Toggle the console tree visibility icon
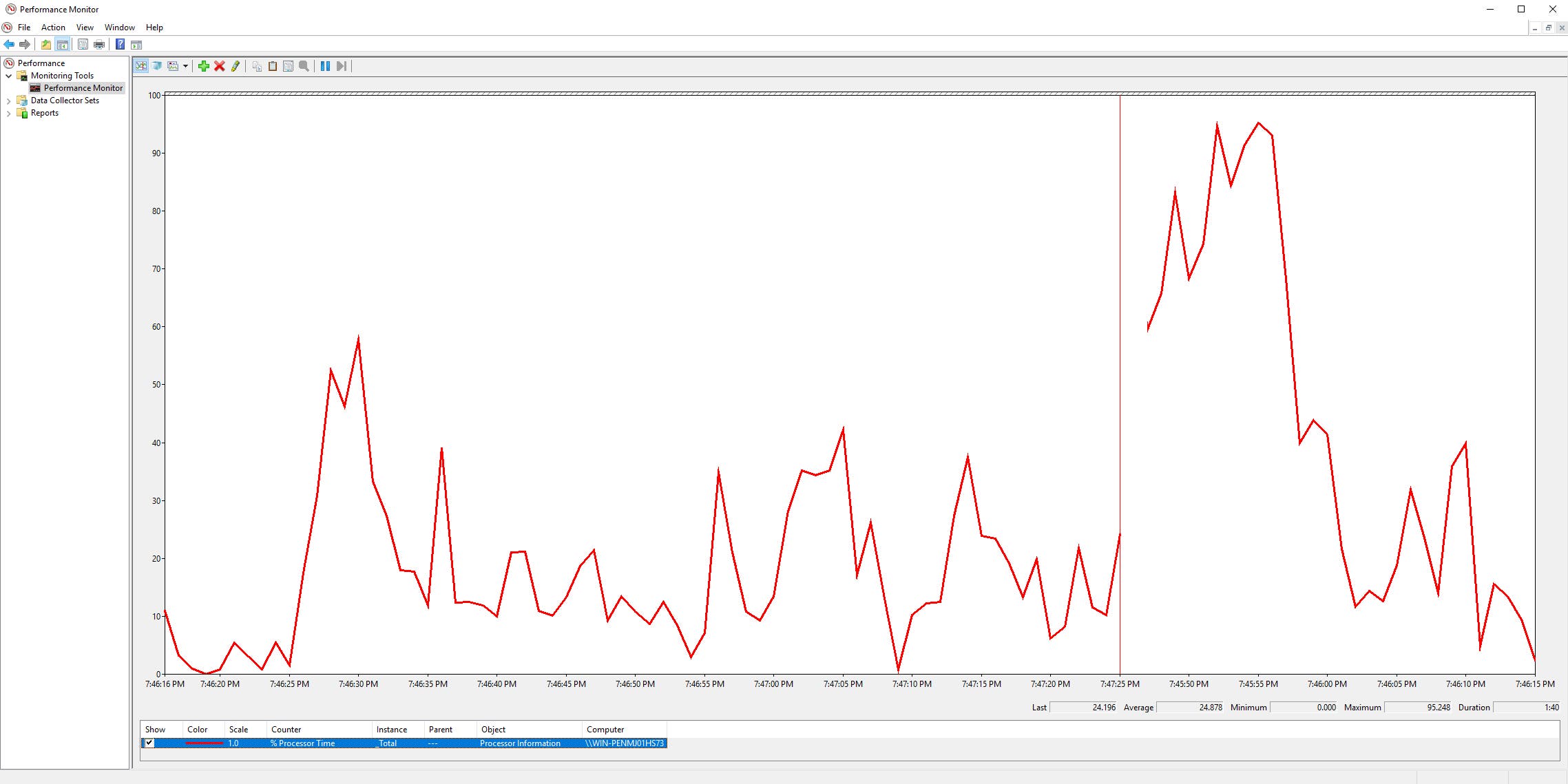The width and height of the screenshot is (1568, 784). tap(62, 44)
